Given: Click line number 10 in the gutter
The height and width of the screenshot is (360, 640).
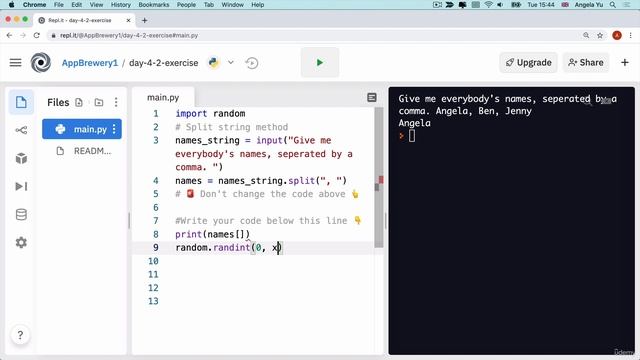Looking at the screenshot, I should [153, 261].
